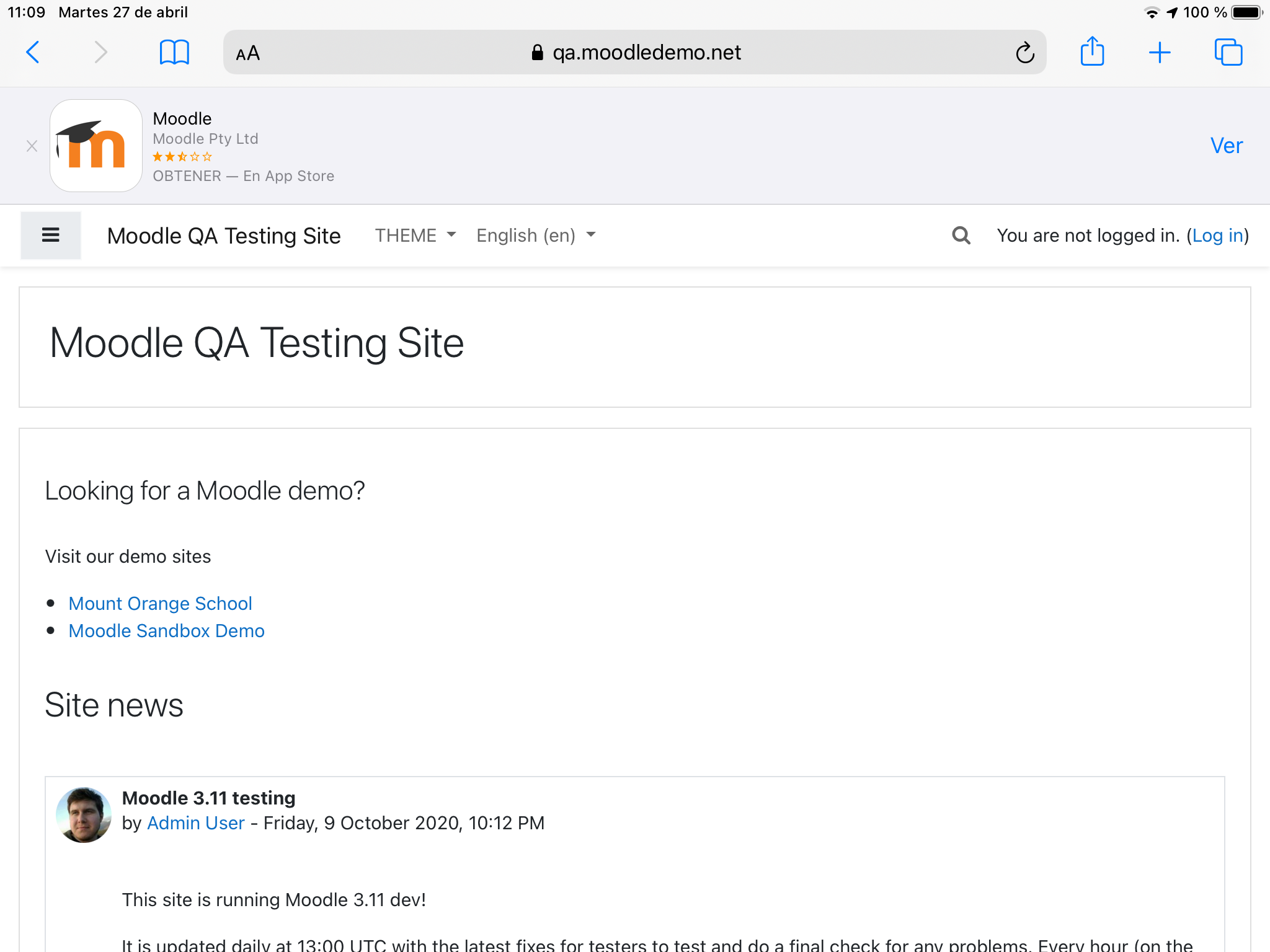1270x952 pixels.
Task: Click the 'Moodle Pty Ltd' publisher text
Action: coord(205,139)
